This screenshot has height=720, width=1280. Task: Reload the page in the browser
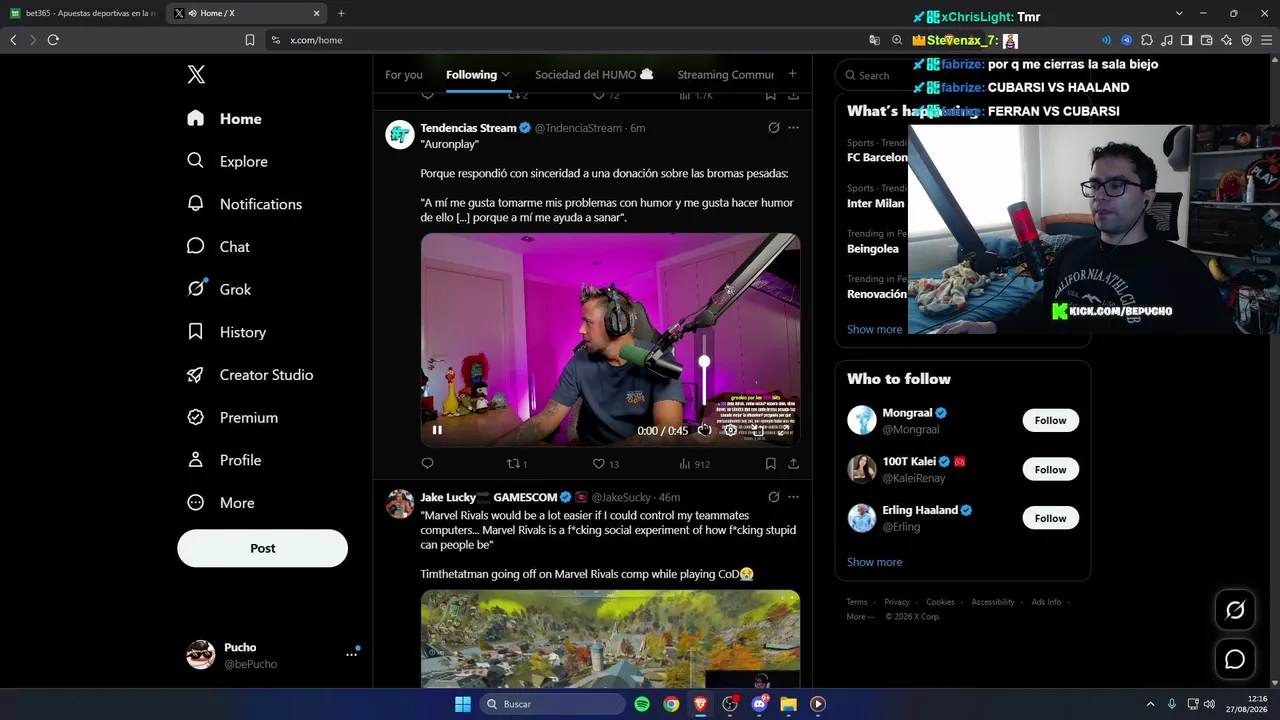click(x=53, y=40)
